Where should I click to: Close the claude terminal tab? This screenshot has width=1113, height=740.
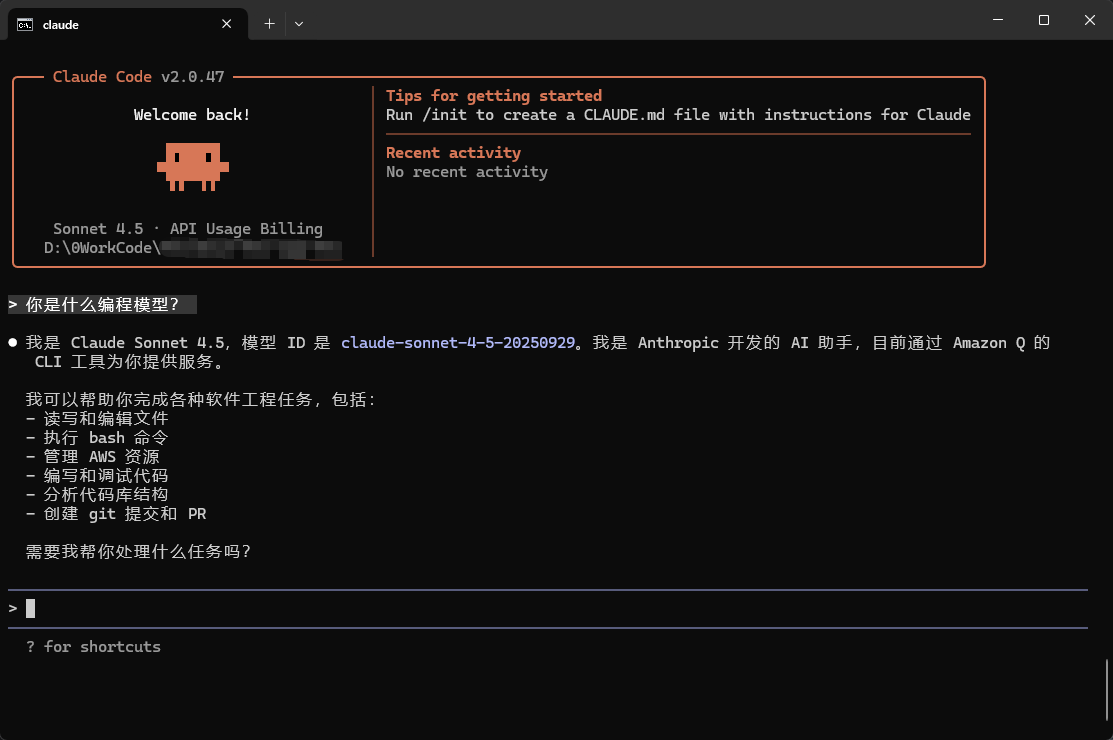tap(226, 24)
